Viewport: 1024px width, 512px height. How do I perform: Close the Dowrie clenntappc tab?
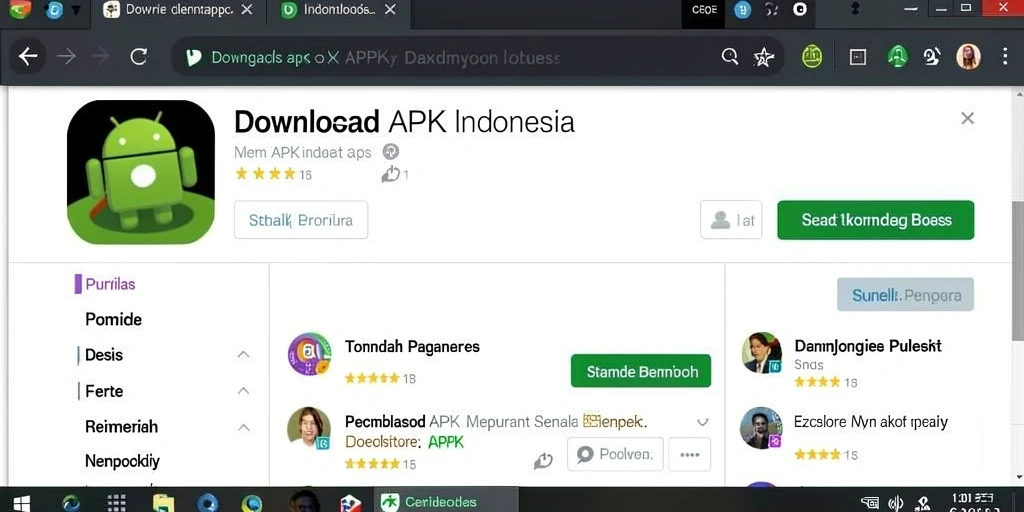click(246, 10)
